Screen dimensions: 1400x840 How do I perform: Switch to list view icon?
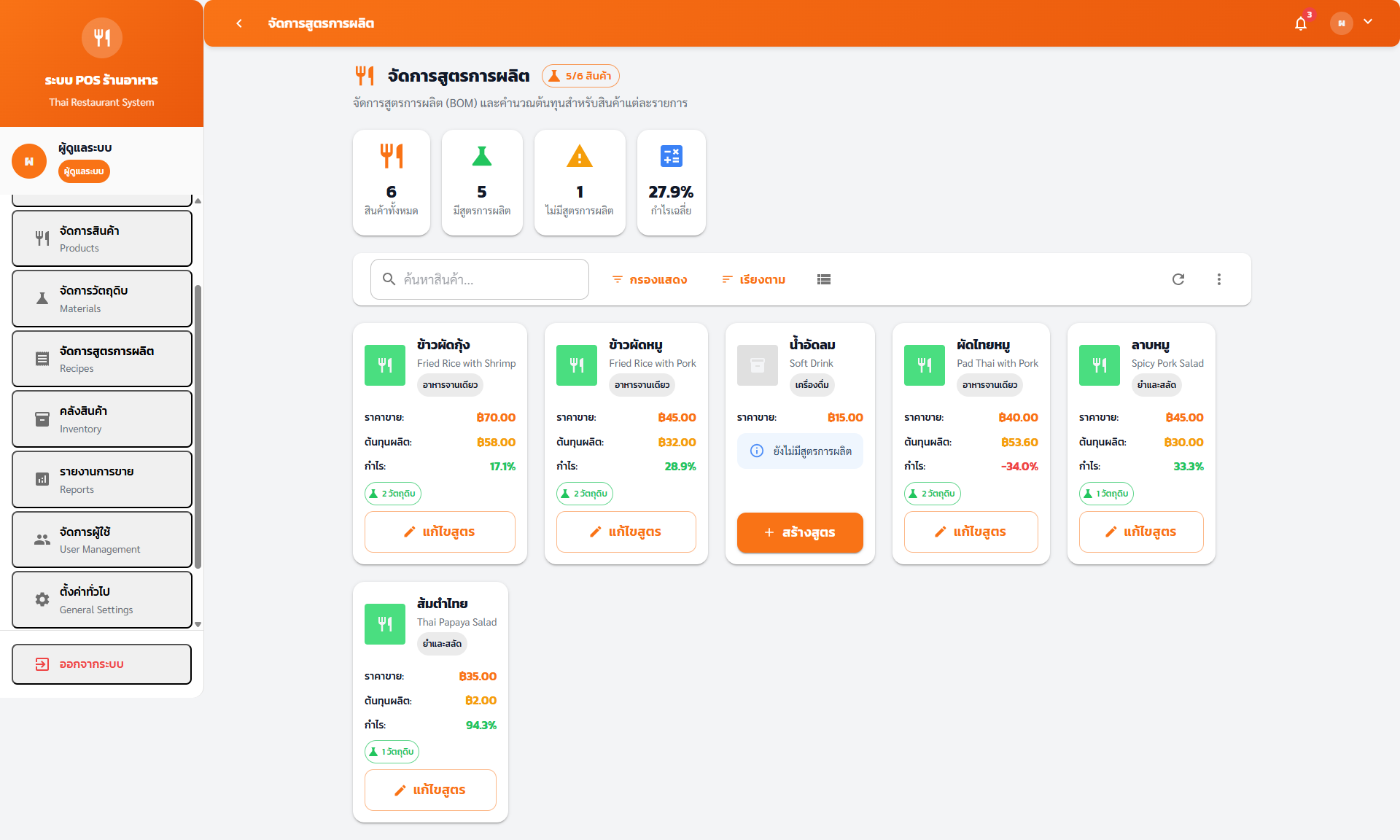click(824, 279)
